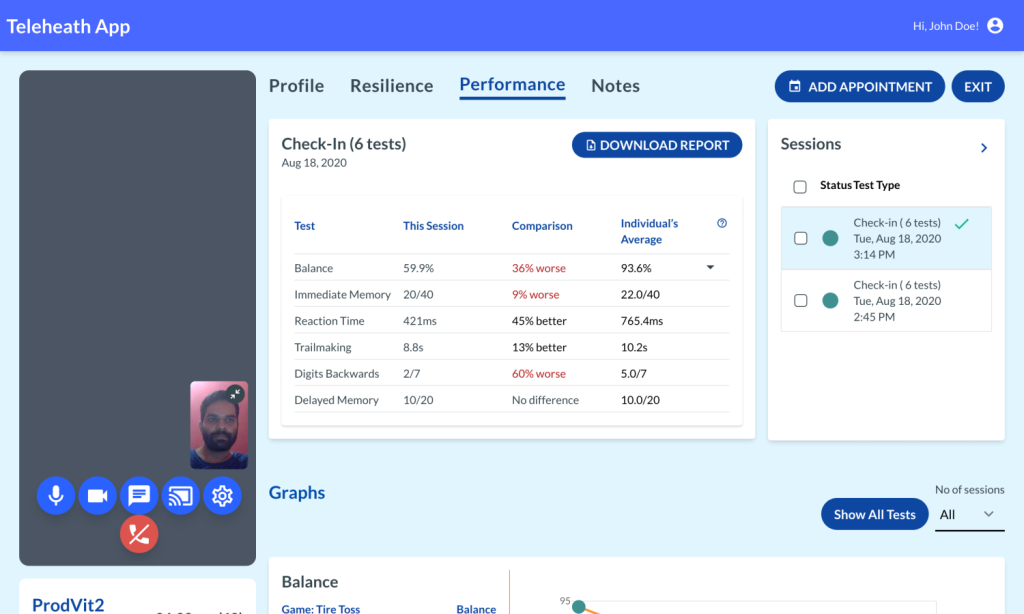1024x614 pixels.
Task: Click the user account avatar icon
Action: (995, 26)
